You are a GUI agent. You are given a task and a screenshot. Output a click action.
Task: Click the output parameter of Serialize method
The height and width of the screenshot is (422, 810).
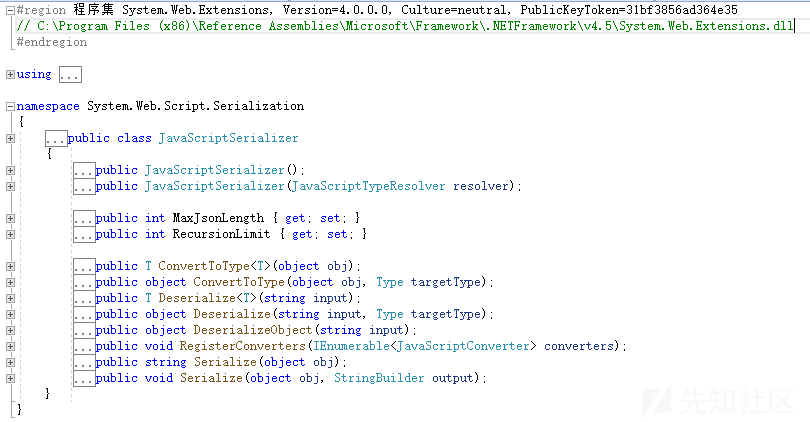tap(453, 379)
